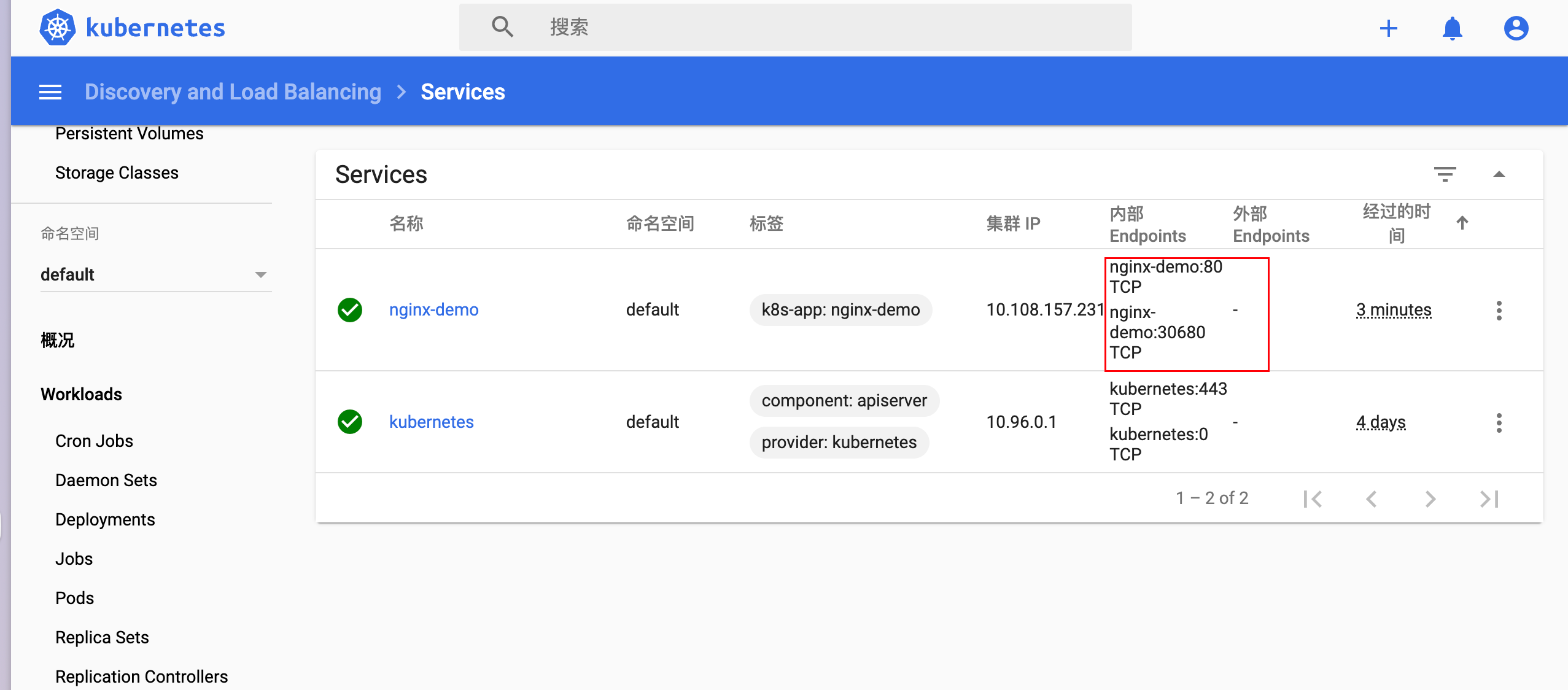Click Services card title

[x=381, y=174]
